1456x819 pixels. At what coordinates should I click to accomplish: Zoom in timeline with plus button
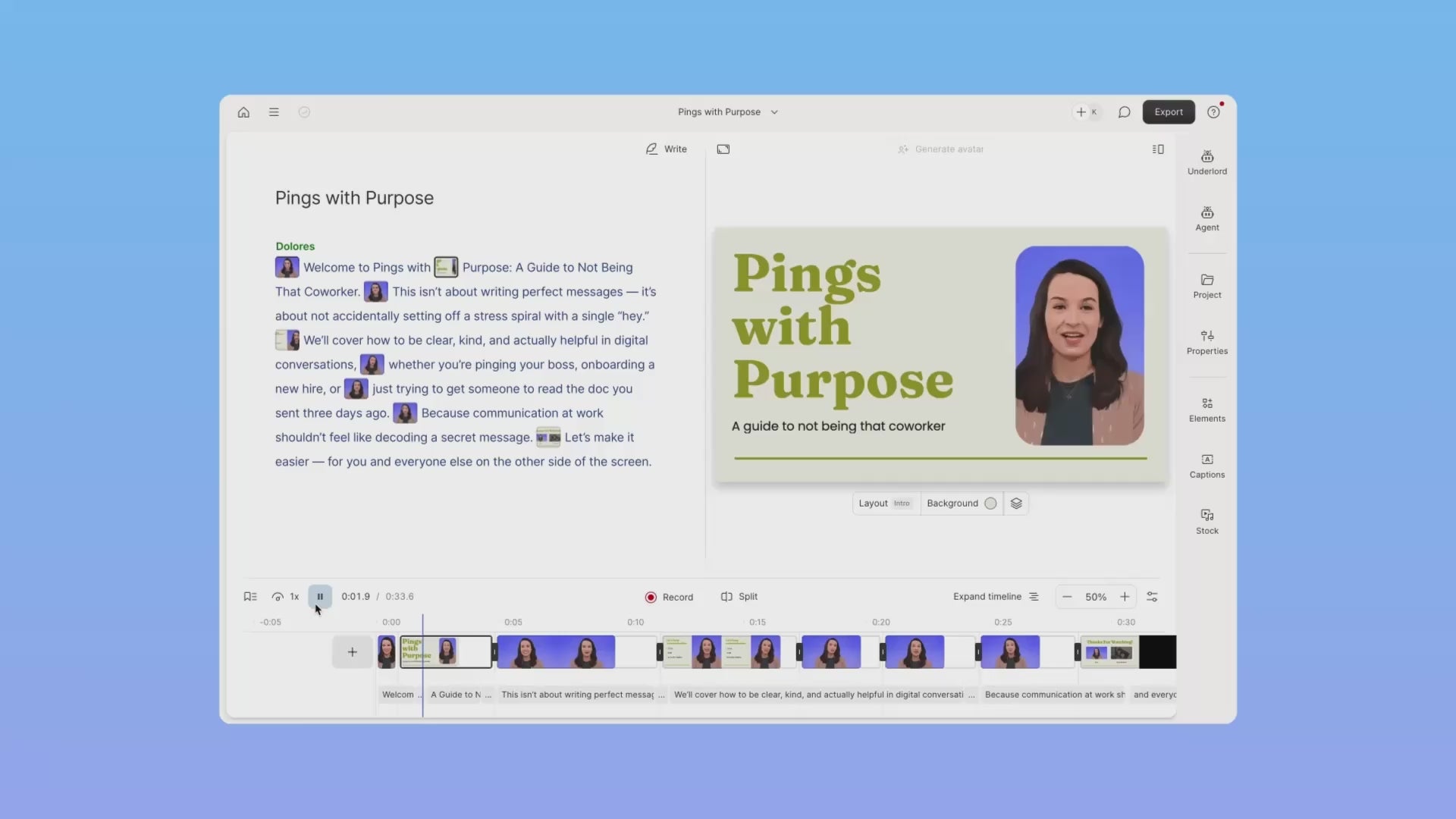pos(1125,598)
